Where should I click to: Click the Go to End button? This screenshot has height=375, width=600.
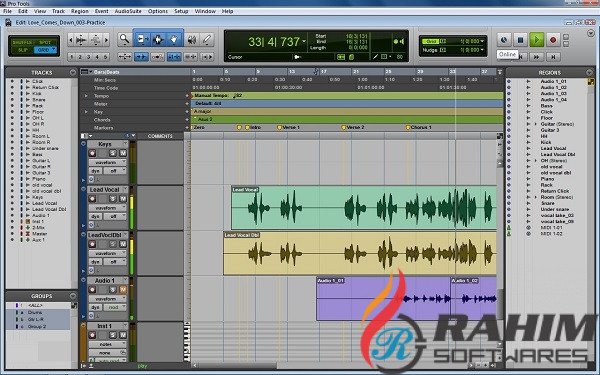click(553, 57)
